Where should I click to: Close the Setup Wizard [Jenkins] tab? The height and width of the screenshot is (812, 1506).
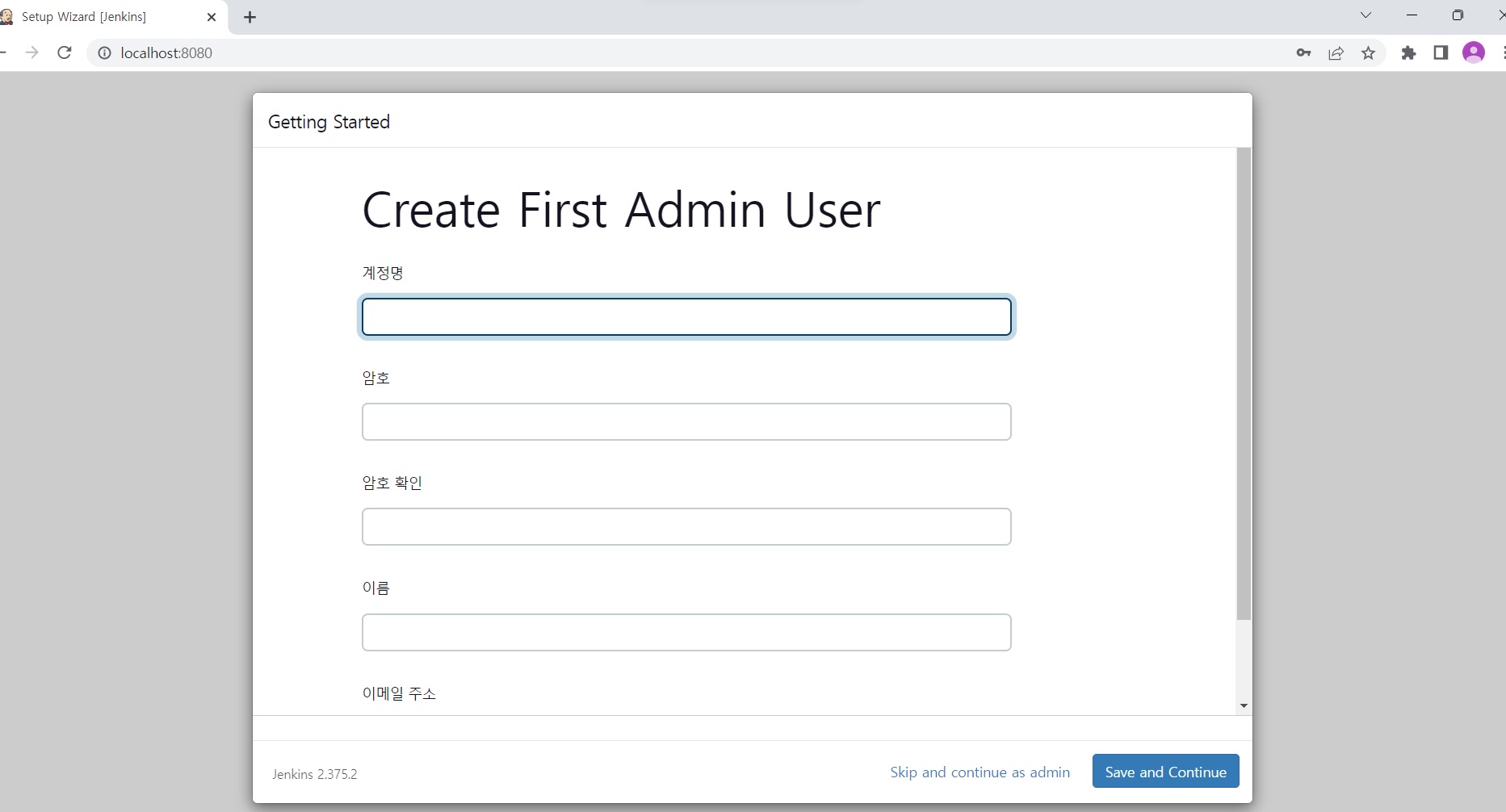212,17
